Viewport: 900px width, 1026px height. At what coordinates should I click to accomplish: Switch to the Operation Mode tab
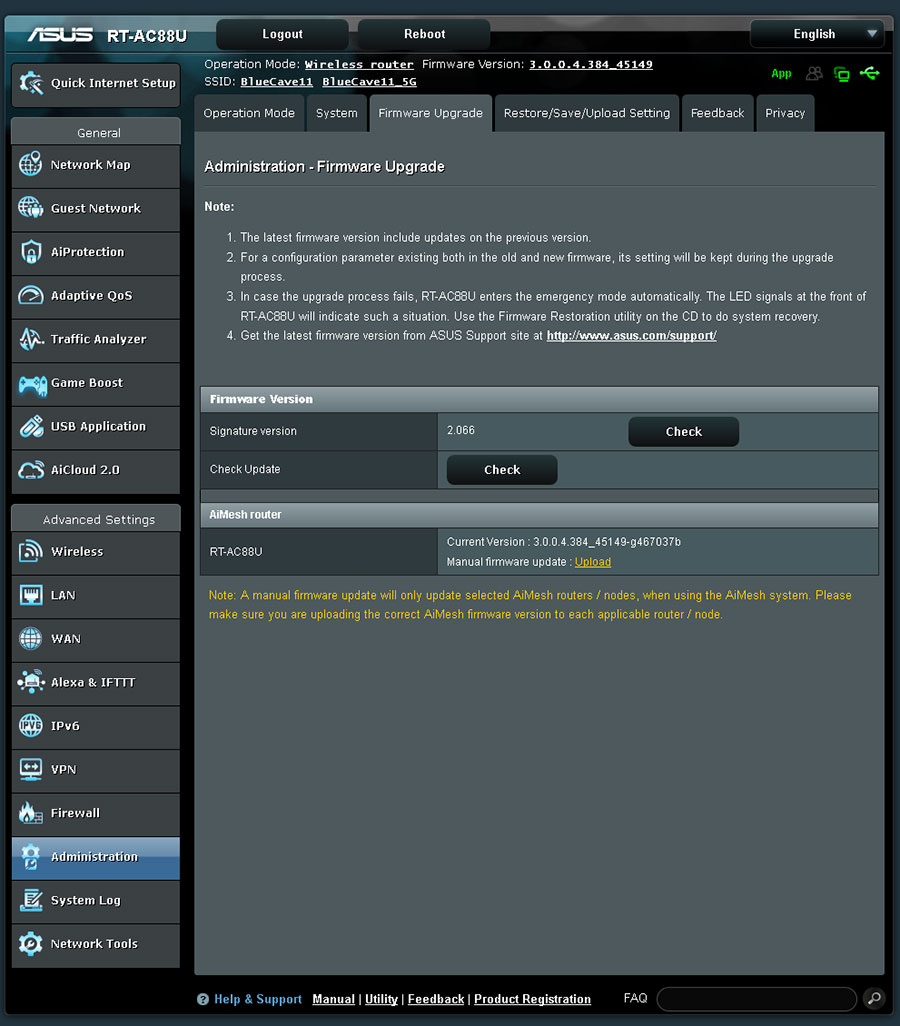[x=249, y=113]
